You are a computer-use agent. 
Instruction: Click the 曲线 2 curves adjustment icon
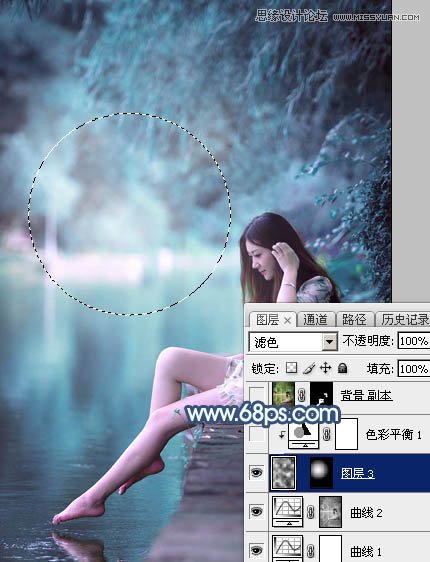287,511
